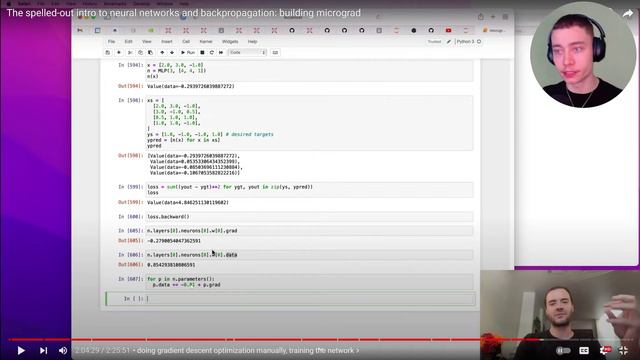Select the loss.backward() cell

click(309, 217)
